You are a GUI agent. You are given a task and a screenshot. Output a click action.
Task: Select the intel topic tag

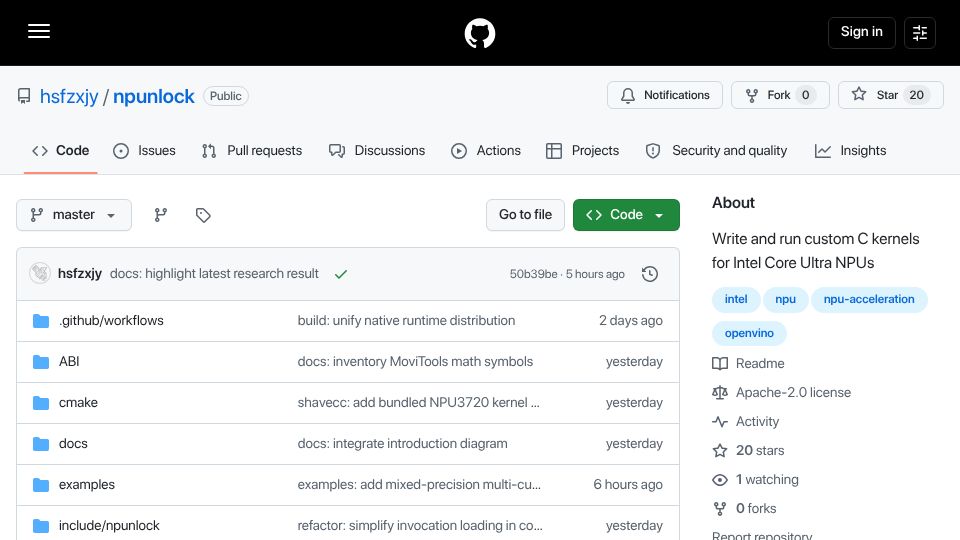coord(736,299)
